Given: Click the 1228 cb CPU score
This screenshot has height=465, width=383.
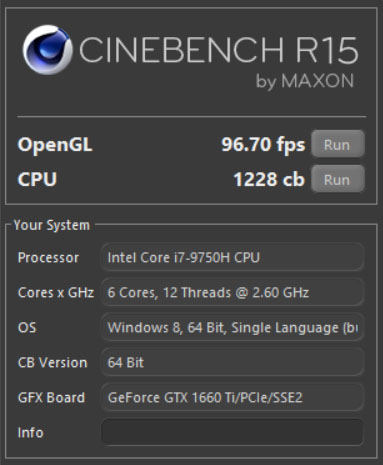Looking at the screenshot, I should pos(269,179).
